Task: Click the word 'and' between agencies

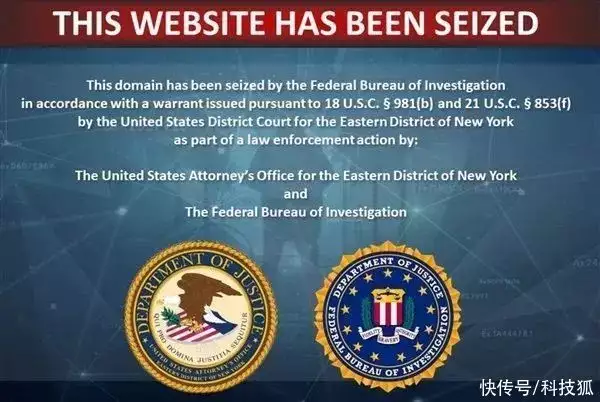Action: (295, 194)
